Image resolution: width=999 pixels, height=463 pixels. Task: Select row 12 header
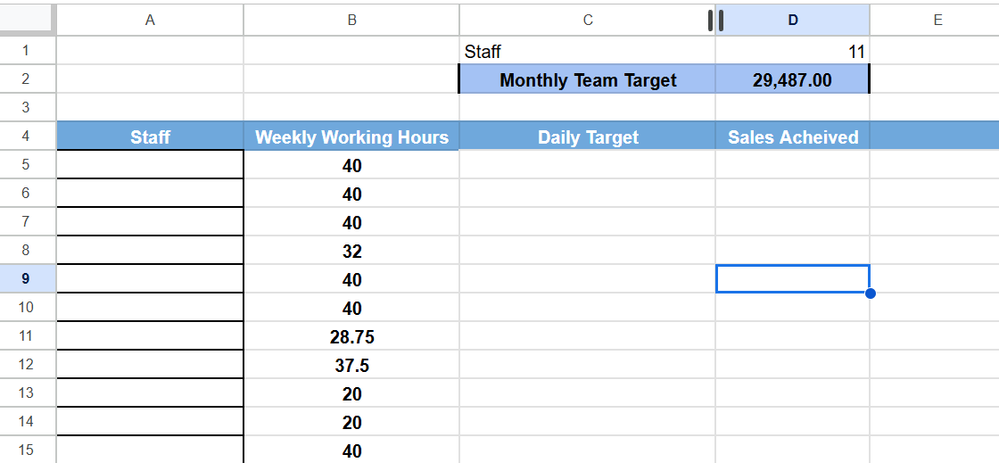[27, 365]
